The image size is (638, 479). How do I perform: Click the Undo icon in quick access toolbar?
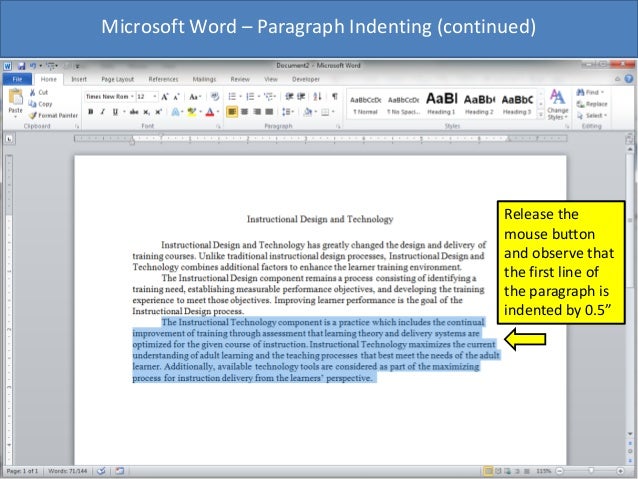tap(33, 66)
